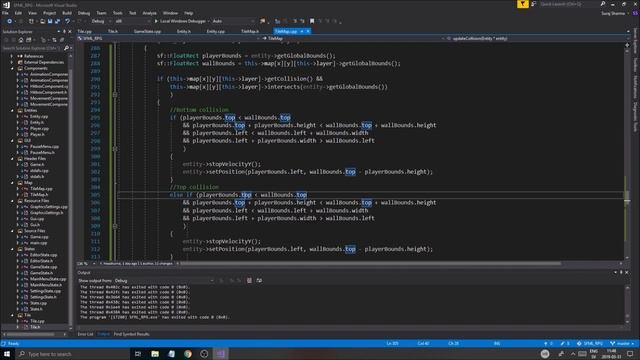Clear all output with the Clear All icon

[249, 280]
